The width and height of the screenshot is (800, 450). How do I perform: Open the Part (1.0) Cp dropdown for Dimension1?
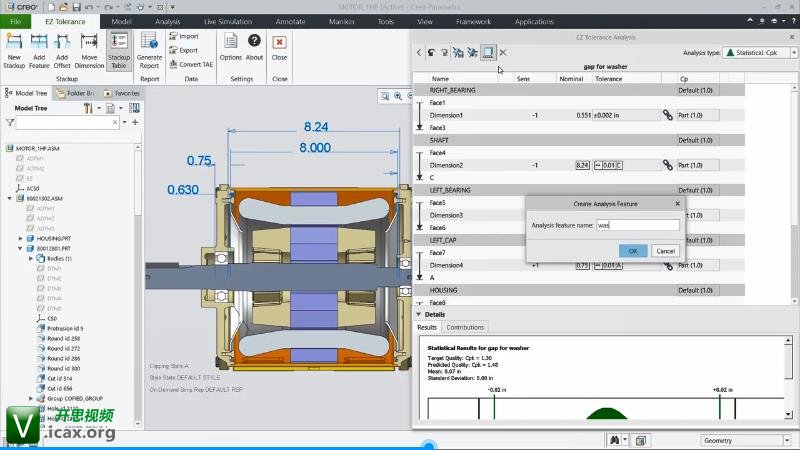coord(697,116)
